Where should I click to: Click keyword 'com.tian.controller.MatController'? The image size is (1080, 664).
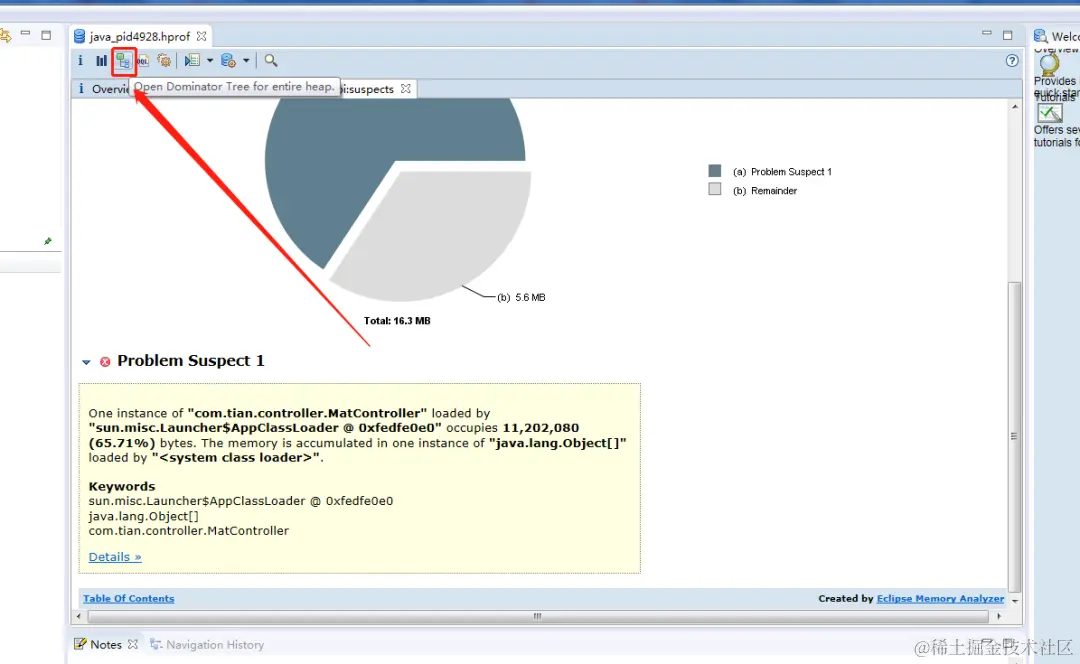click(189, 531)
